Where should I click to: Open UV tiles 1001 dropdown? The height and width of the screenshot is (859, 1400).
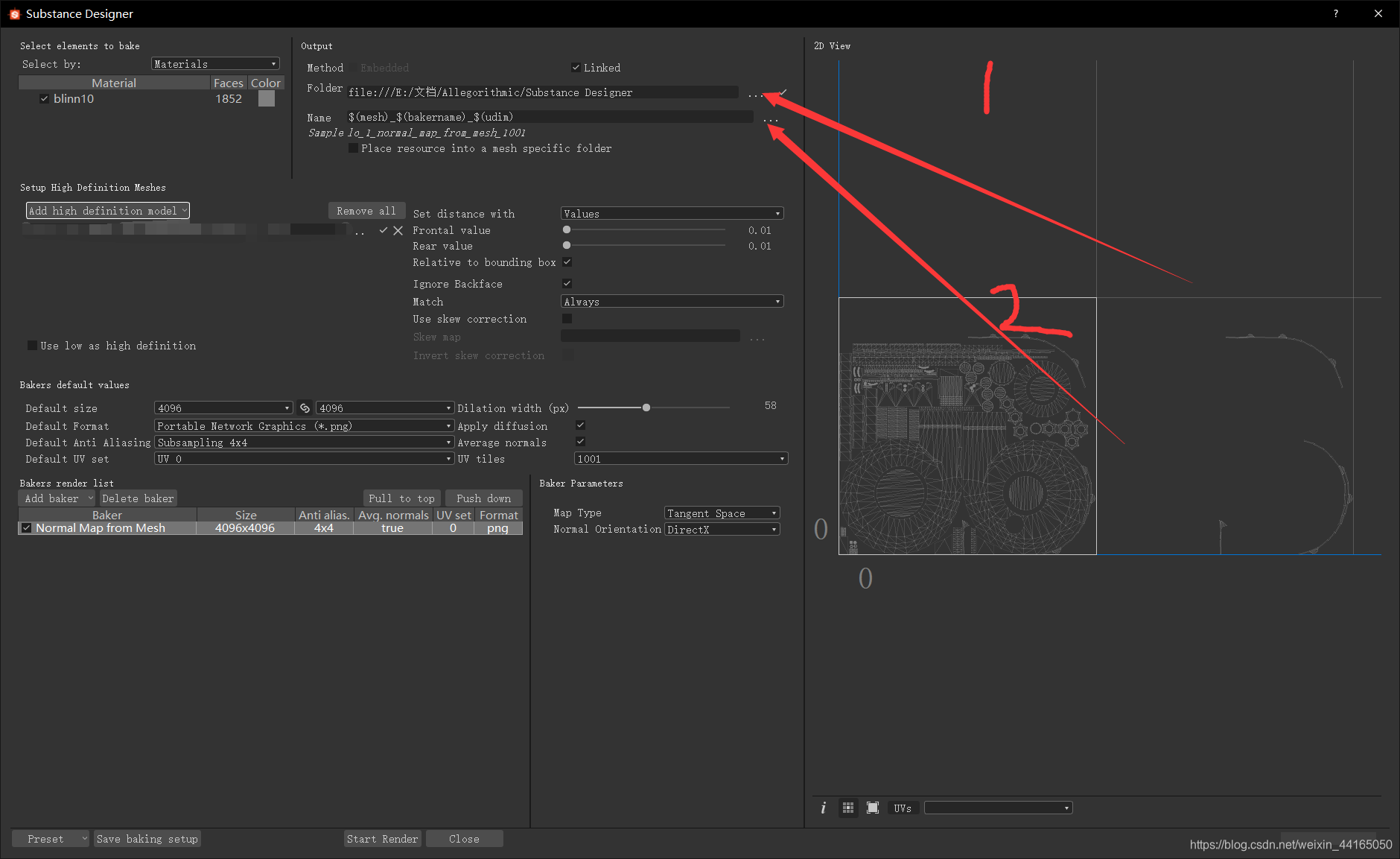[681, 459]
